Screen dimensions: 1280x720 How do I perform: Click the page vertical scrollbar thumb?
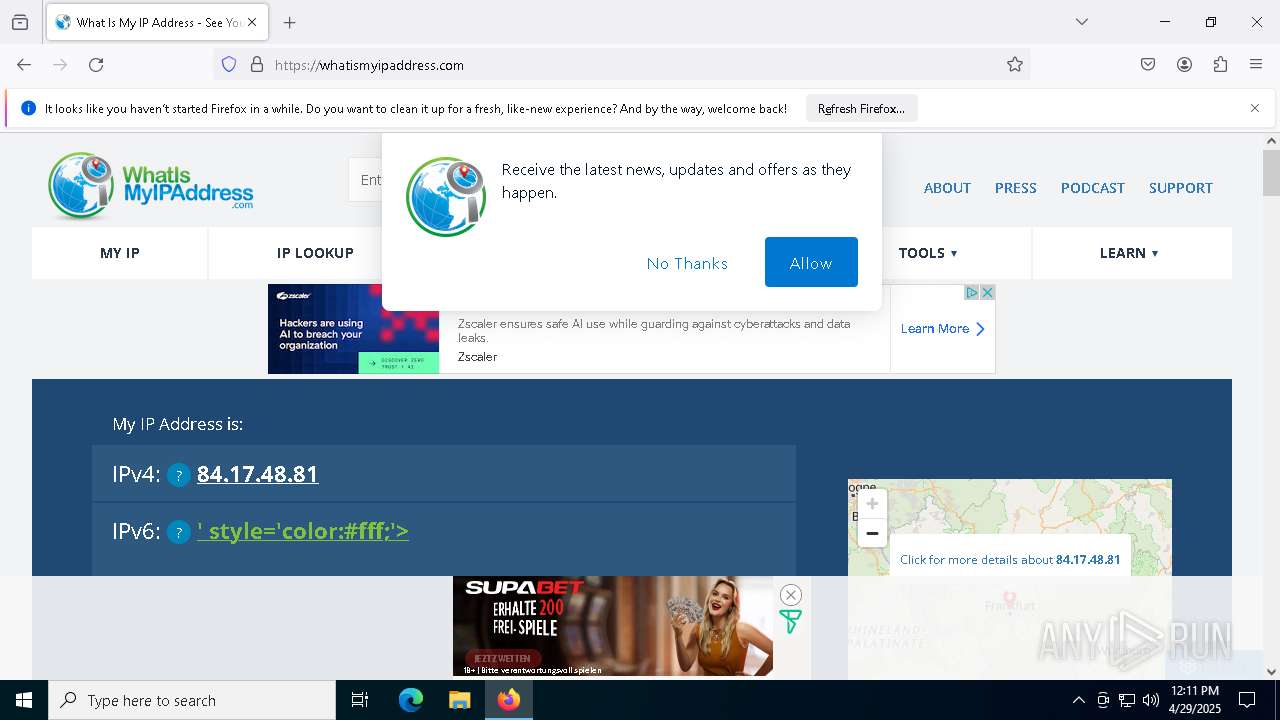point(1271,173)
